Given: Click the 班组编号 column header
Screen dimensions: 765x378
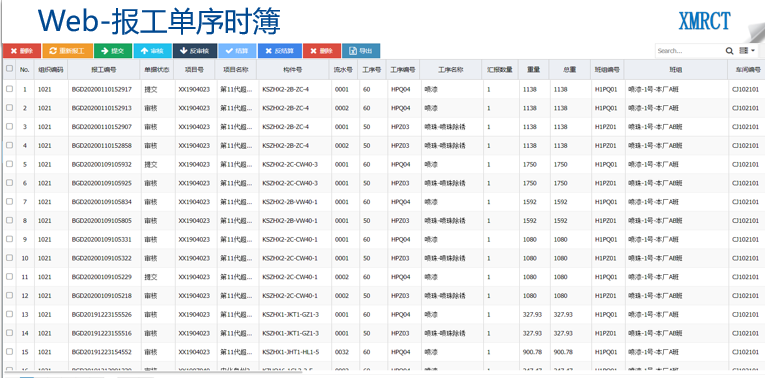Looking at the screenshot, I should tap(607, 70).
